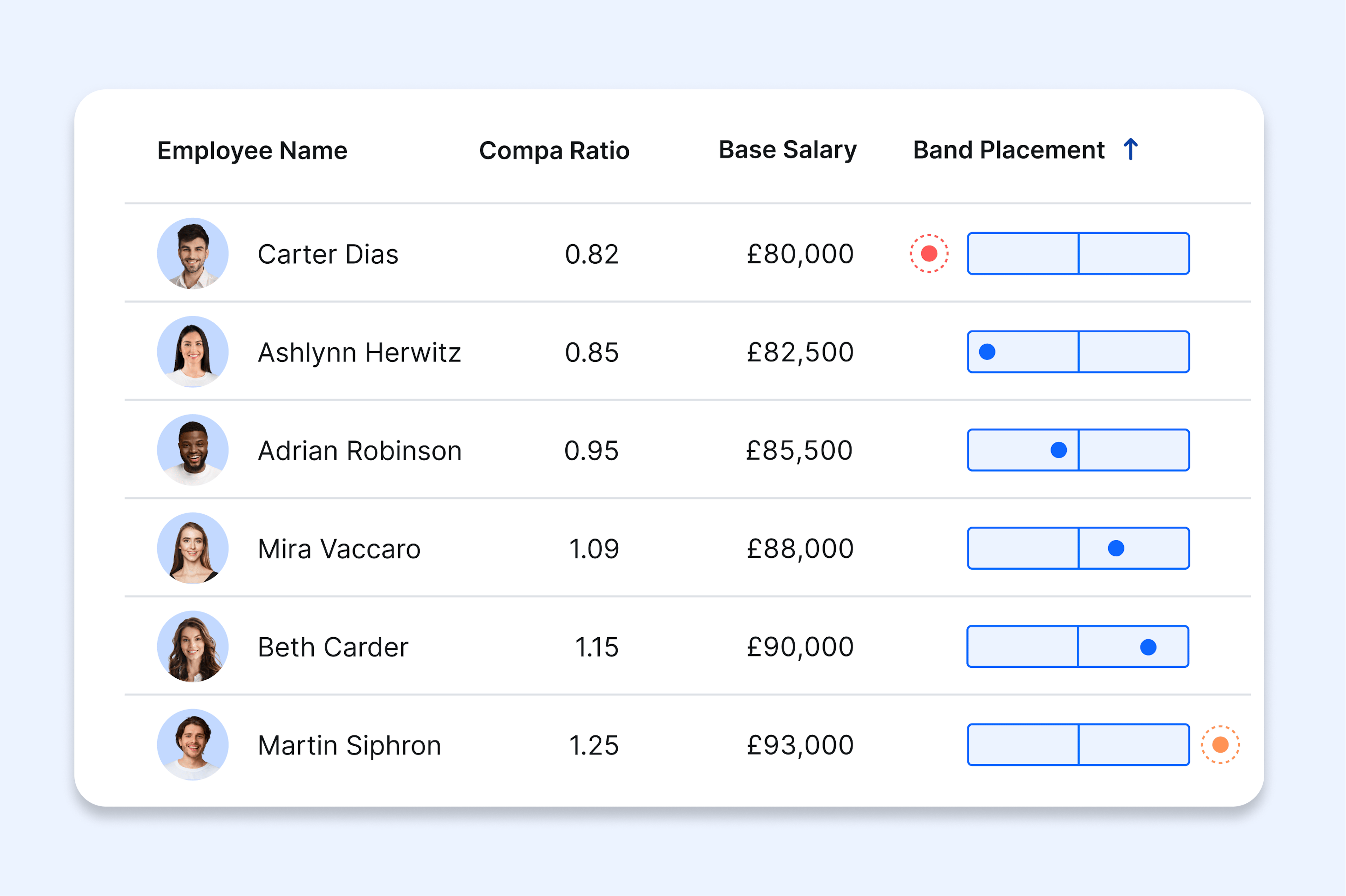This screenshot has height=896, width=1346.
Task: Click the £88,000 salary value for Mira Vaccaro
Action: point(800,548)
